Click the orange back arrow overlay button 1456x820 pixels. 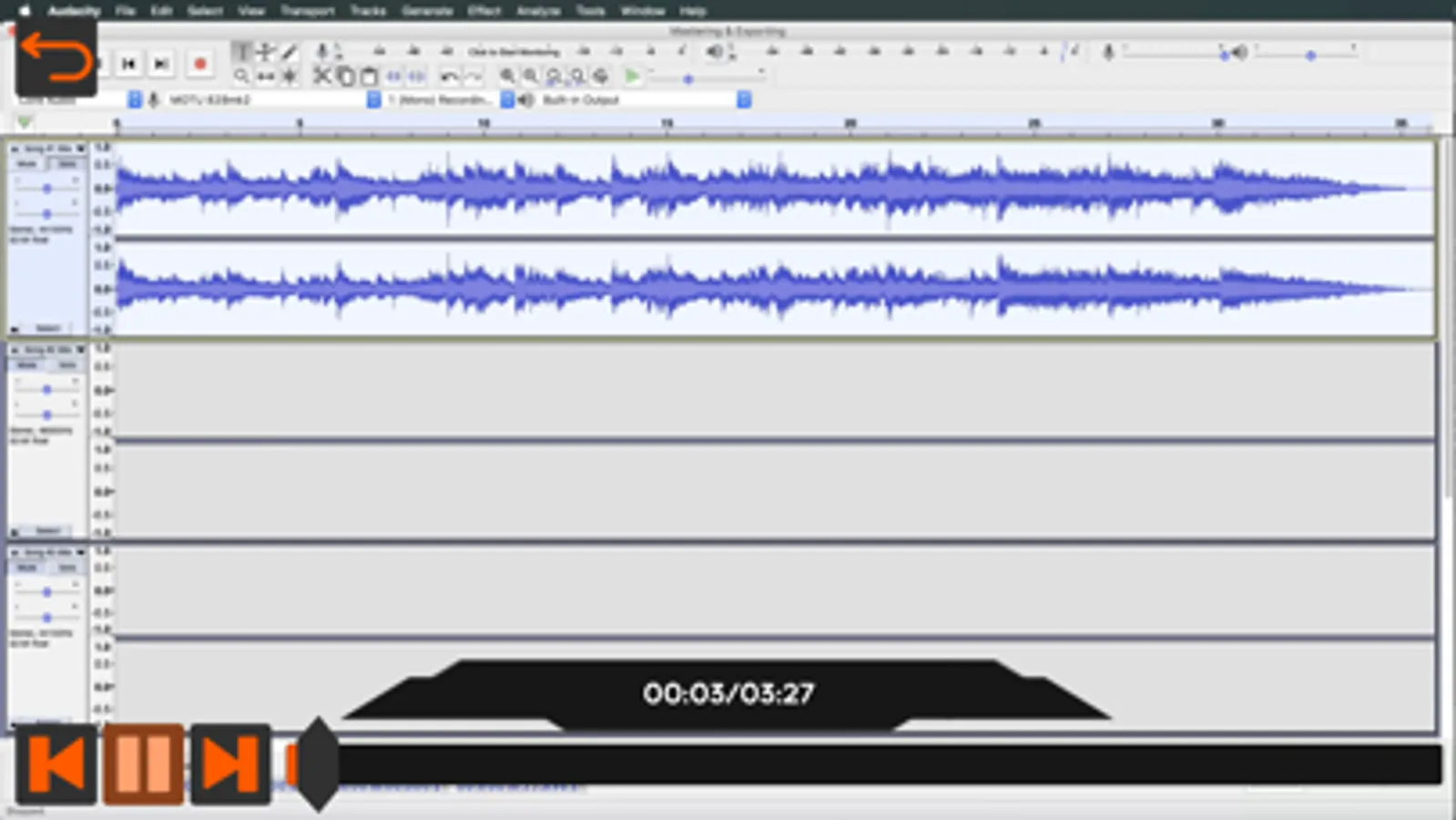(56, 58)
